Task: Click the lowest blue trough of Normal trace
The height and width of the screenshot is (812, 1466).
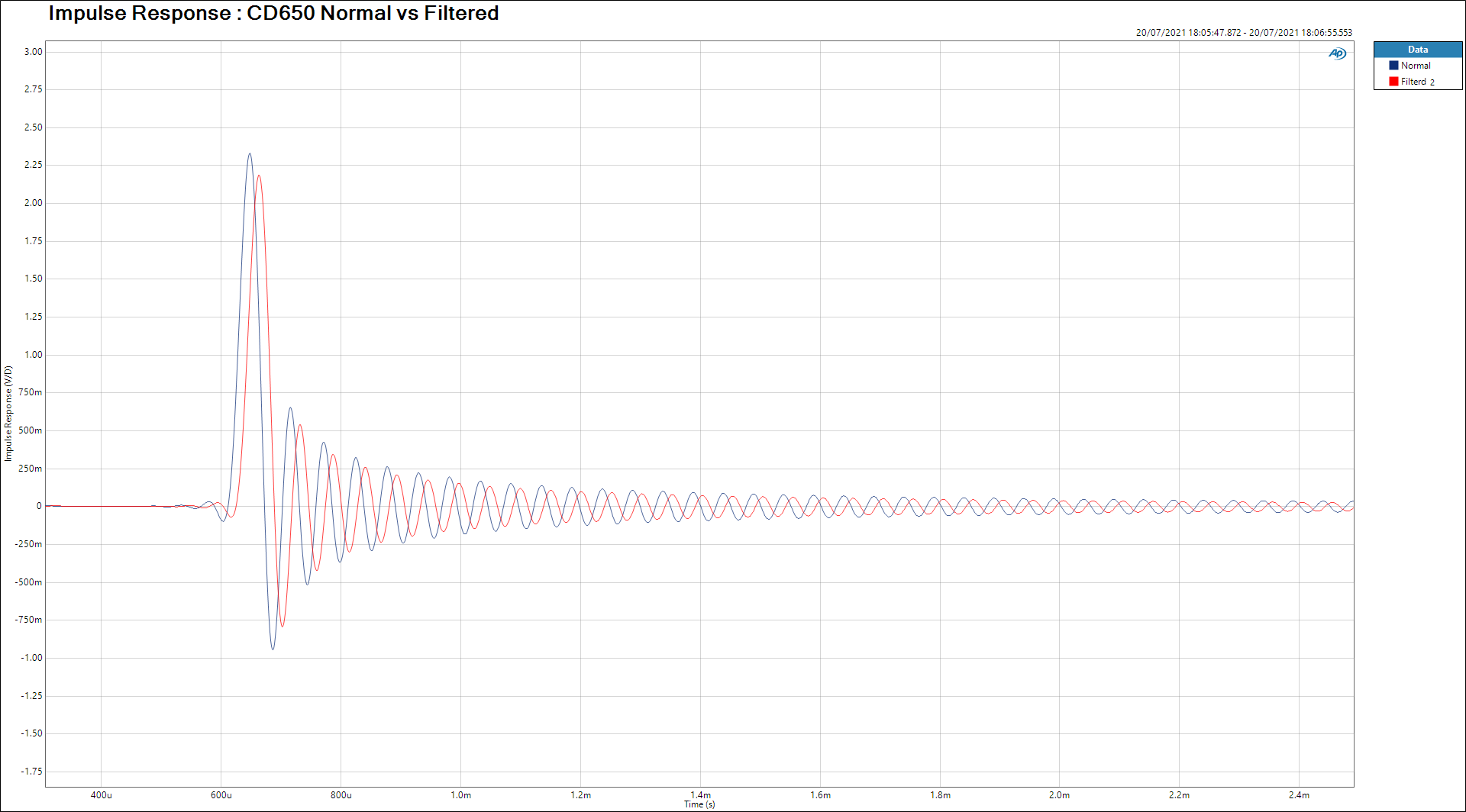Action: click(273, 649)
